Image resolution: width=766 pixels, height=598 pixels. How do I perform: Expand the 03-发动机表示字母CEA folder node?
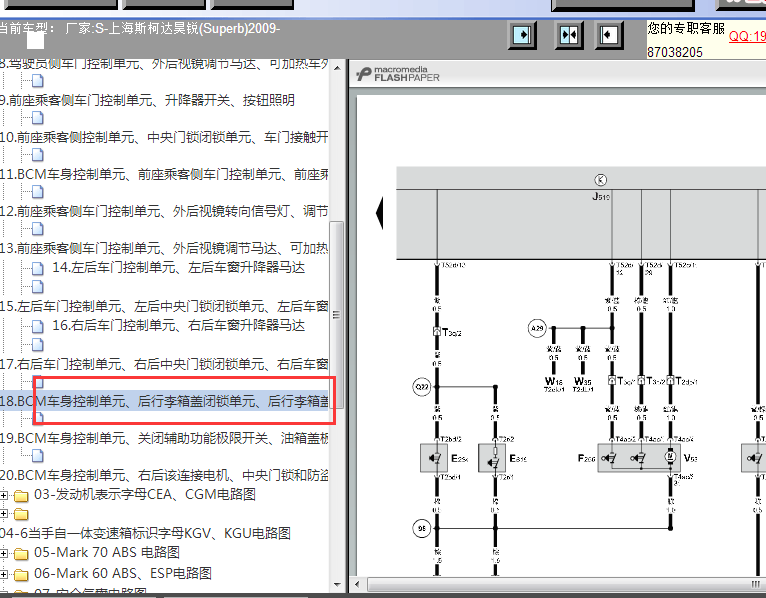pos(3,495)
